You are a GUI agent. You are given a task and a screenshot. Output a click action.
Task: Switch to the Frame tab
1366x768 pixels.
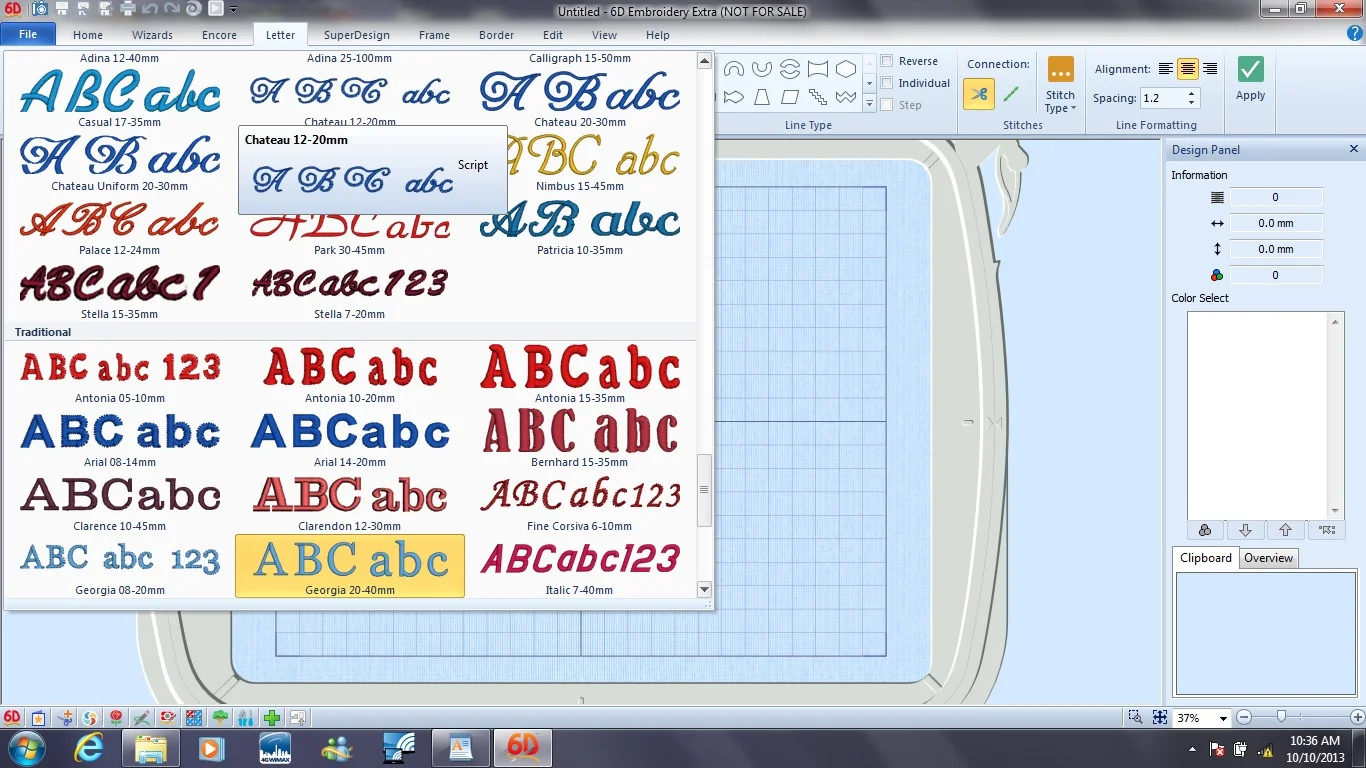[x=434, y=35]
